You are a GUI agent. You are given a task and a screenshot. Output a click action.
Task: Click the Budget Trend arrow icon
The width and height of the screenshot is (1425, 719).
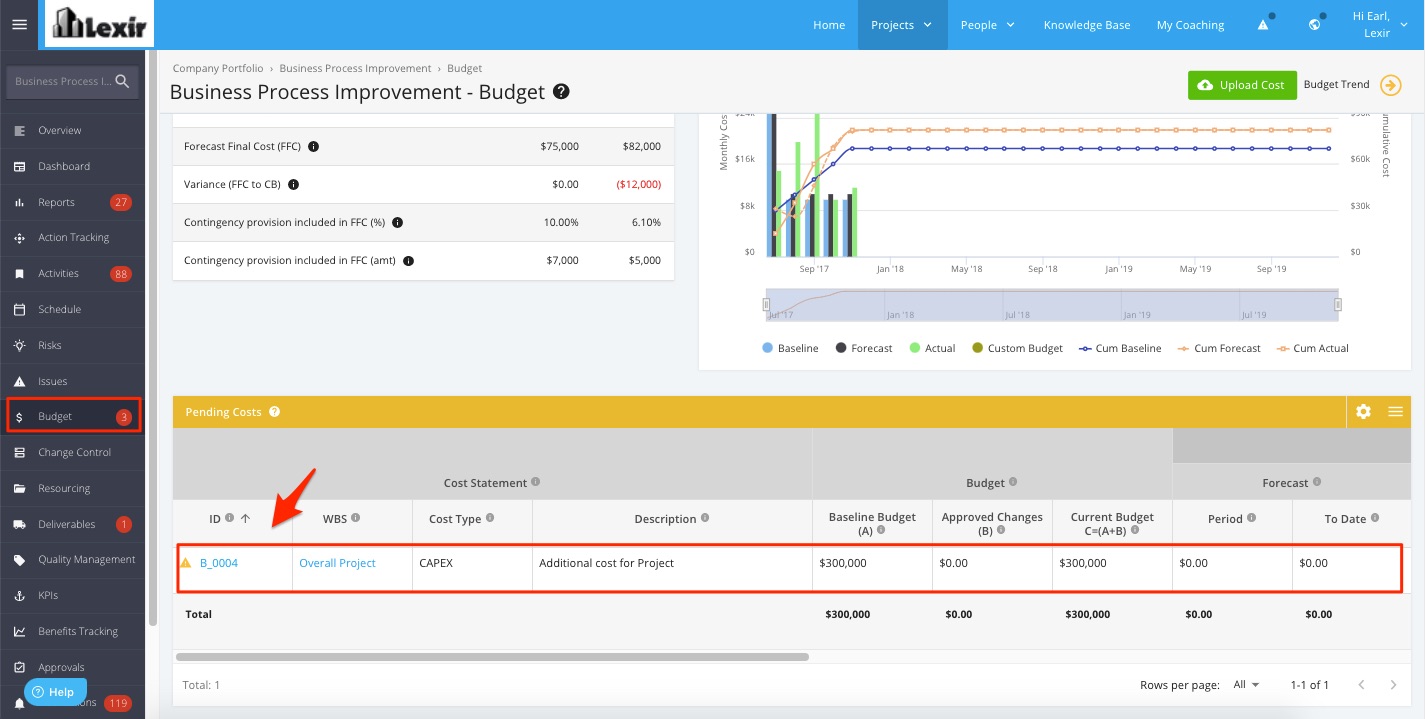click(1390, 85)
